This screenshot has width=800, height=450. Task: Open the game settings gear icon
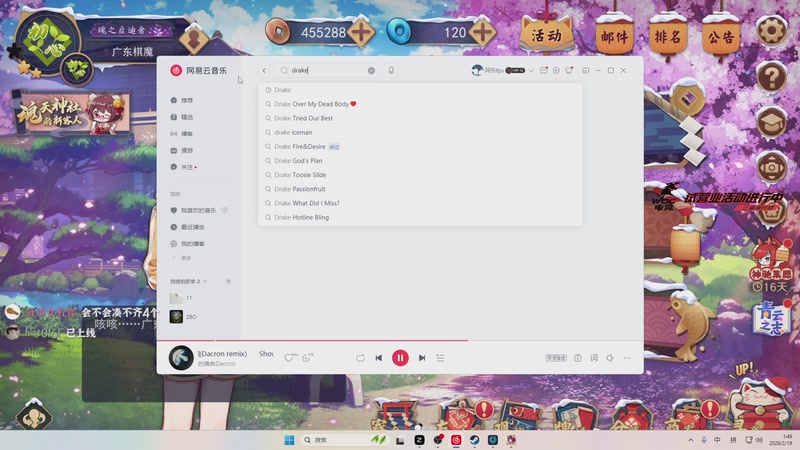[772, 31]
